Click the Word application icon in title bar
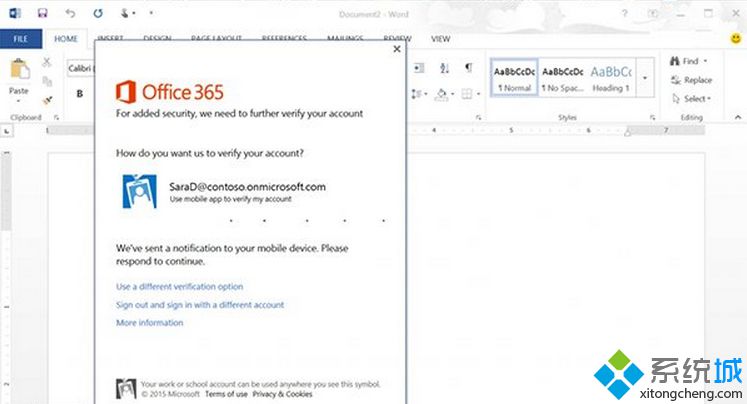Viewport: 747px width, 404px height. [15, 13]
